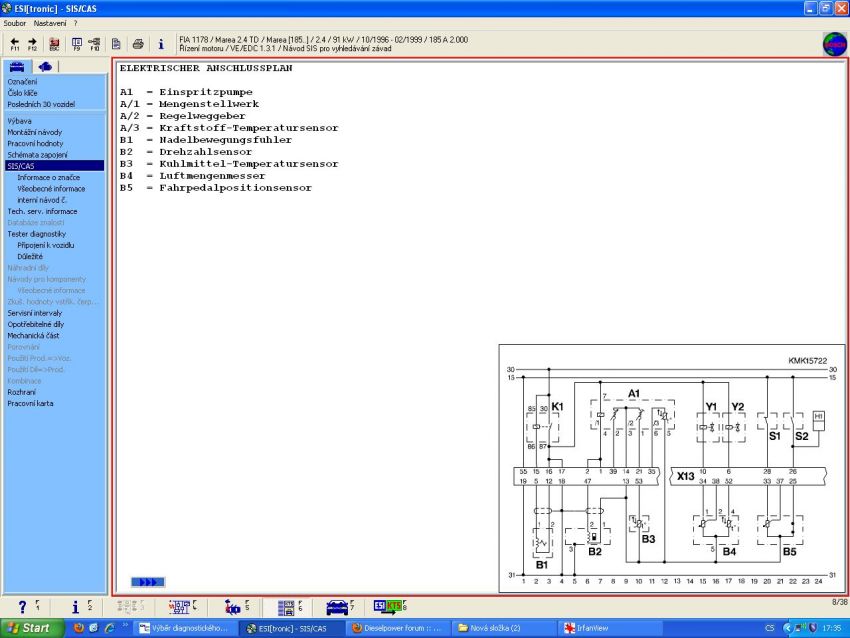Image resolution: width=850 pixels, height=638 pixels.
Task: Go back with the F11 arrow
Action: click(15, 44)
